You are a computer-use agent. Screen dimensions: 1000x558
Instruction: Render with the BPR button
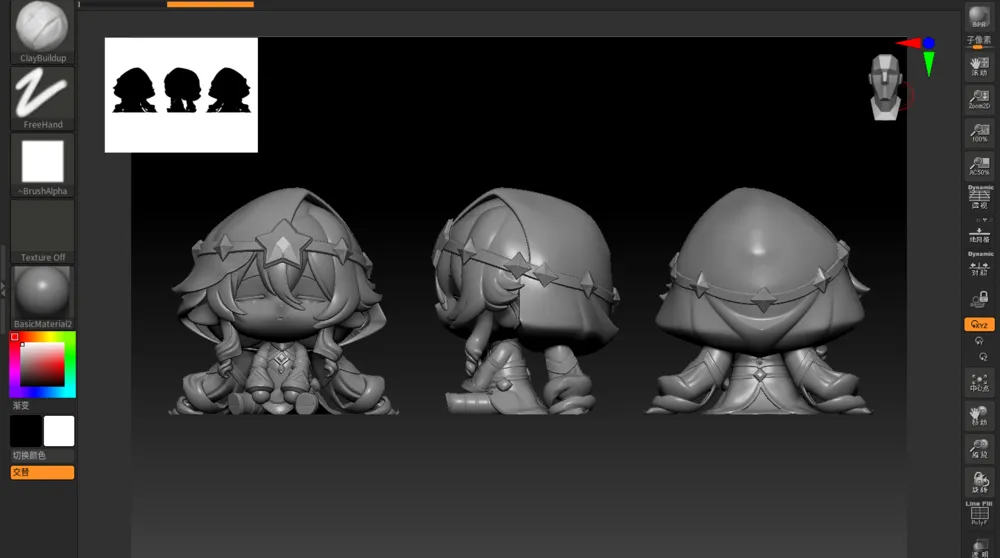tap(979, 17)
